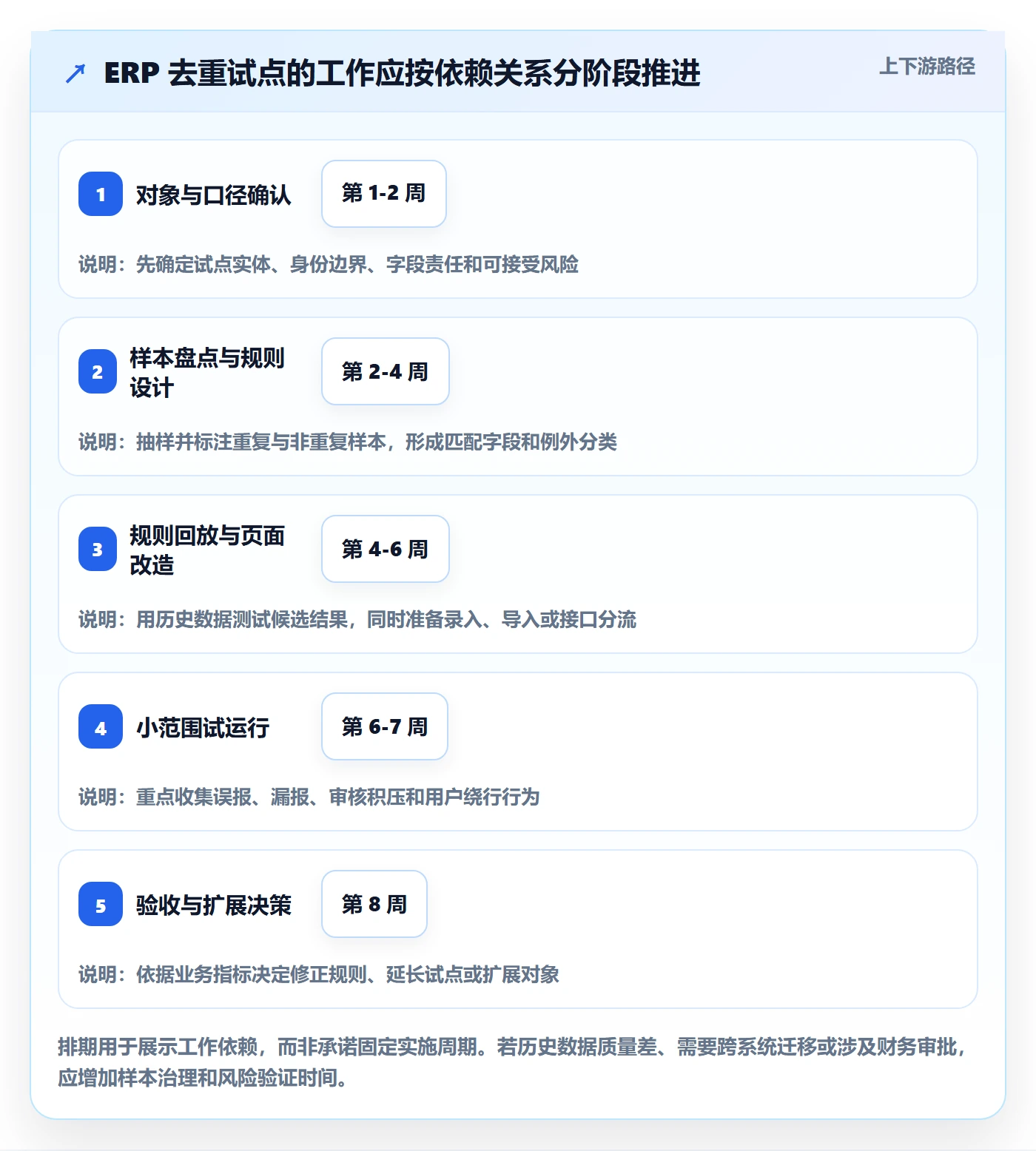The width and height of the screenshot is (1036, 1151).
Task: Click the 第 8 周 schedule chip
Action: pyautogui.click(x=374, y=904)
